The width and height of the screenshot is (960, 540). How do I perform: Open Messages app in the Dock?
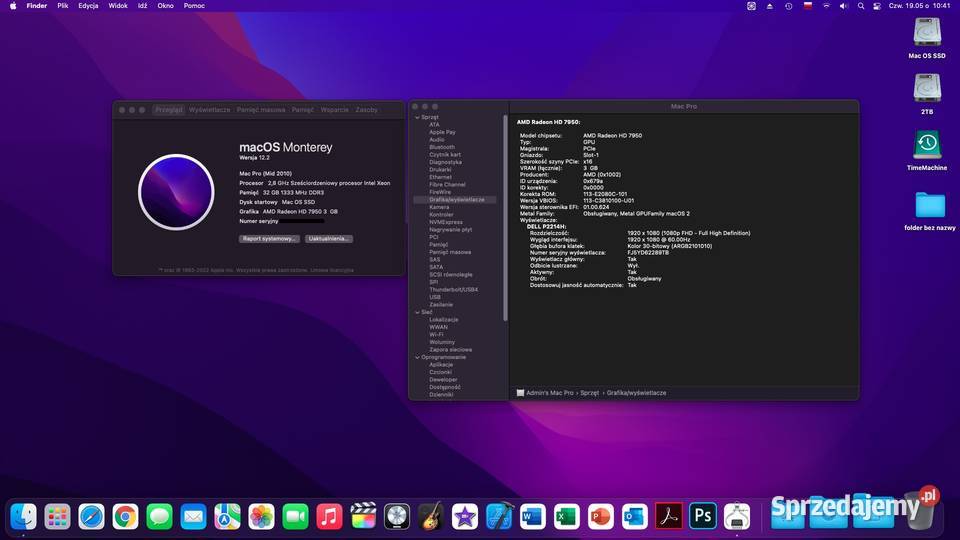pos(159,517)
